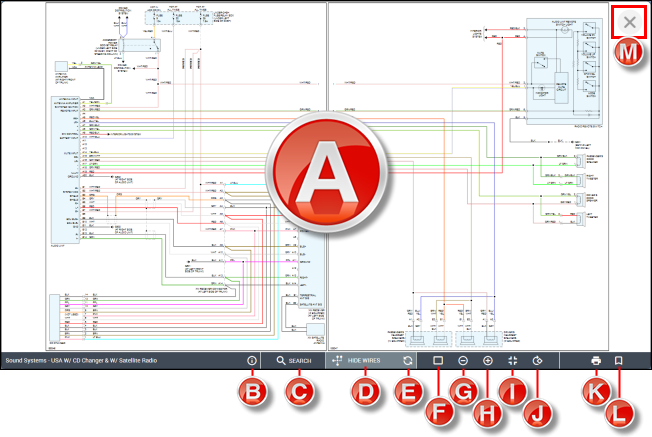Rotate the diagram with the rotate icon
652x437 pixels.
[537, 360]
